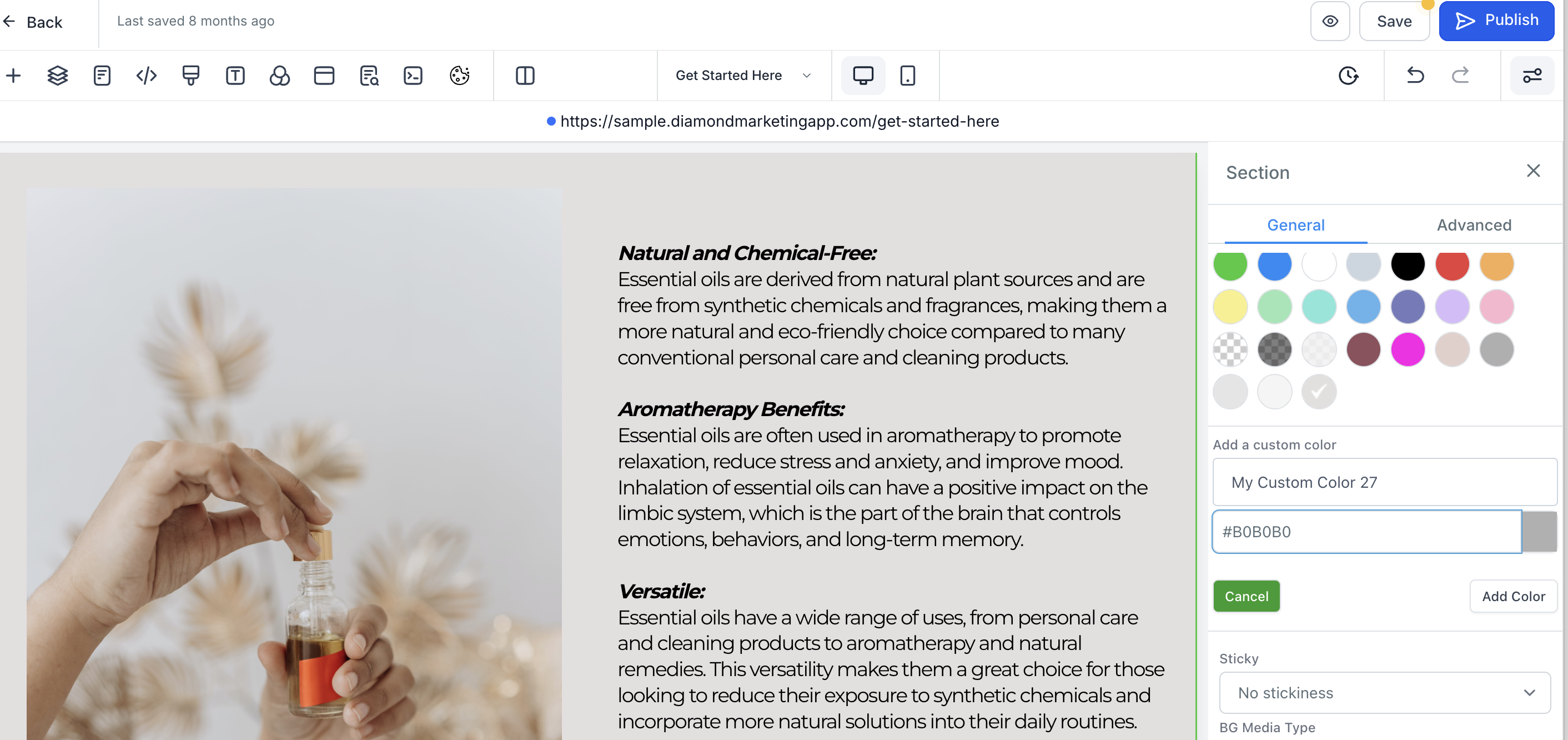The width and height of the screenshot is (1568, 740).
Task: Open the custom code brackets icon
Action: point(146,76)
